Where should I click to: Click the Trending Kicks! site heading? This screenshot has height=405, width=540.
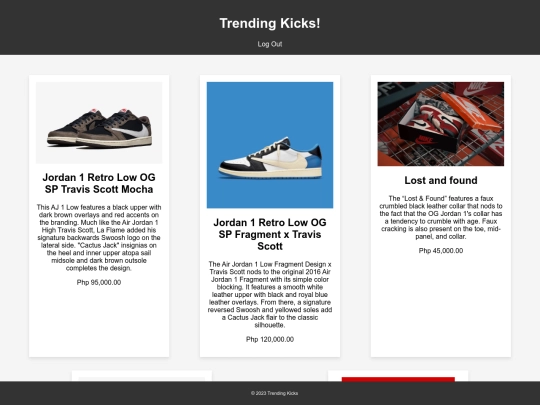point(270,23)
